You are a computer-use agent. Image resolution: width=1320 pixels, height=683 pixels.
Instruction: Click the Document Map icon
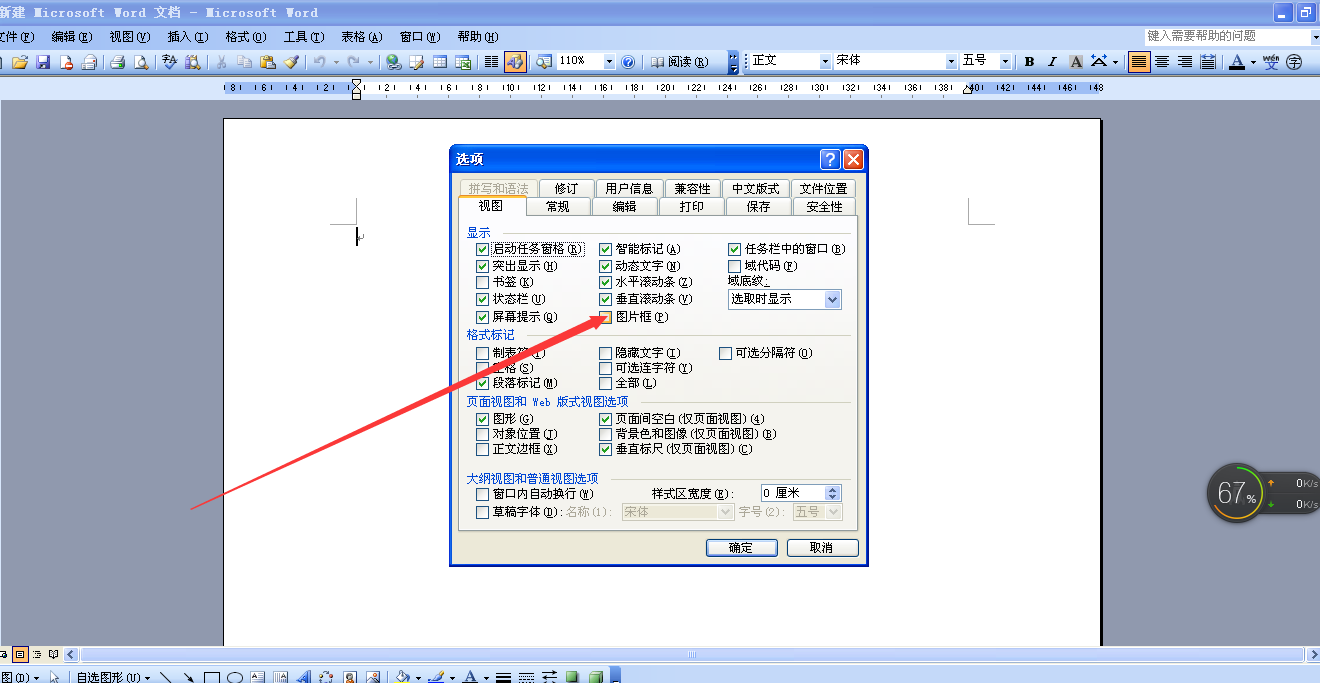pos(544,62)
